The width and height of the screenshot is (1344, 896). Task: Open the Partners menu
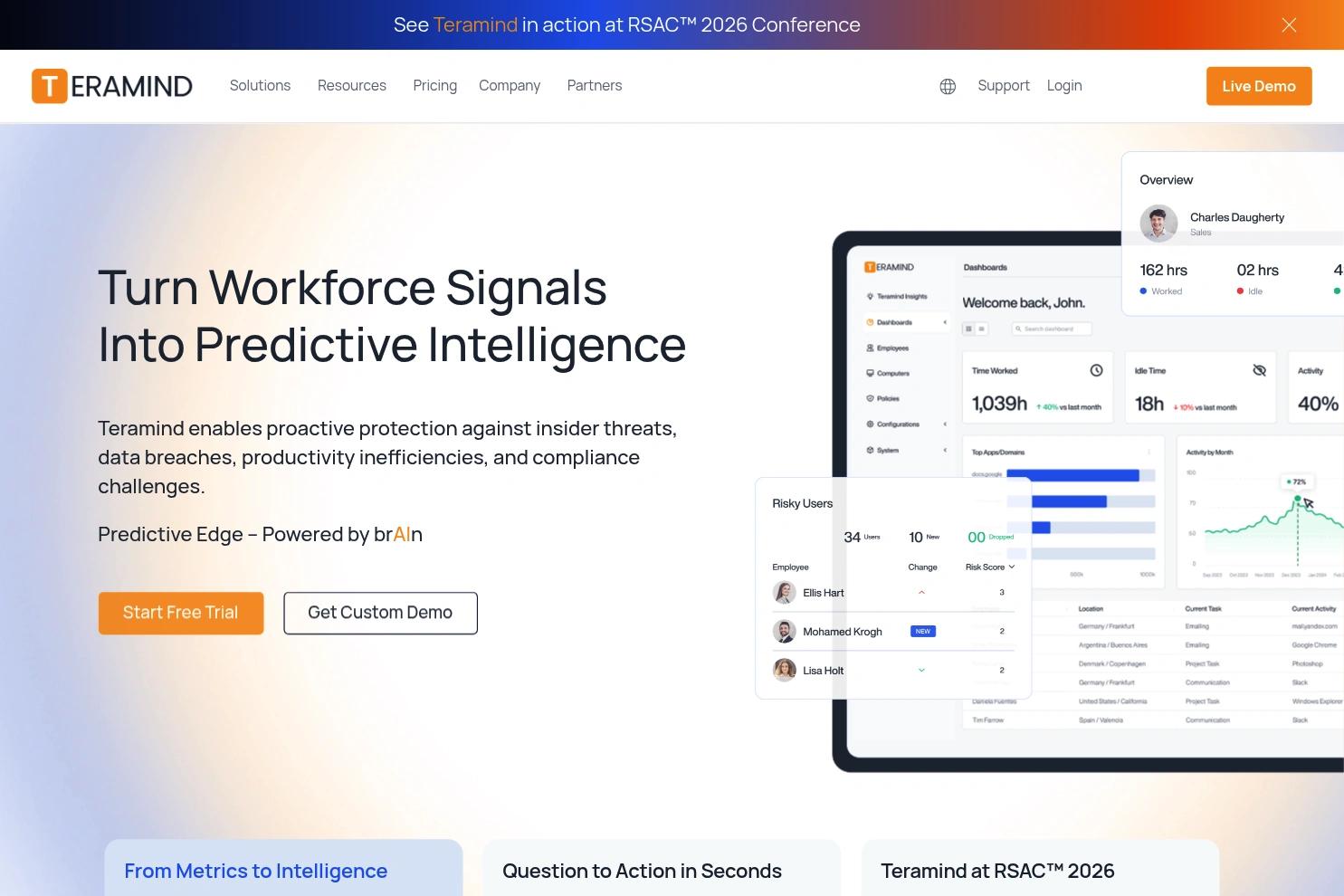tap(595, 86)
